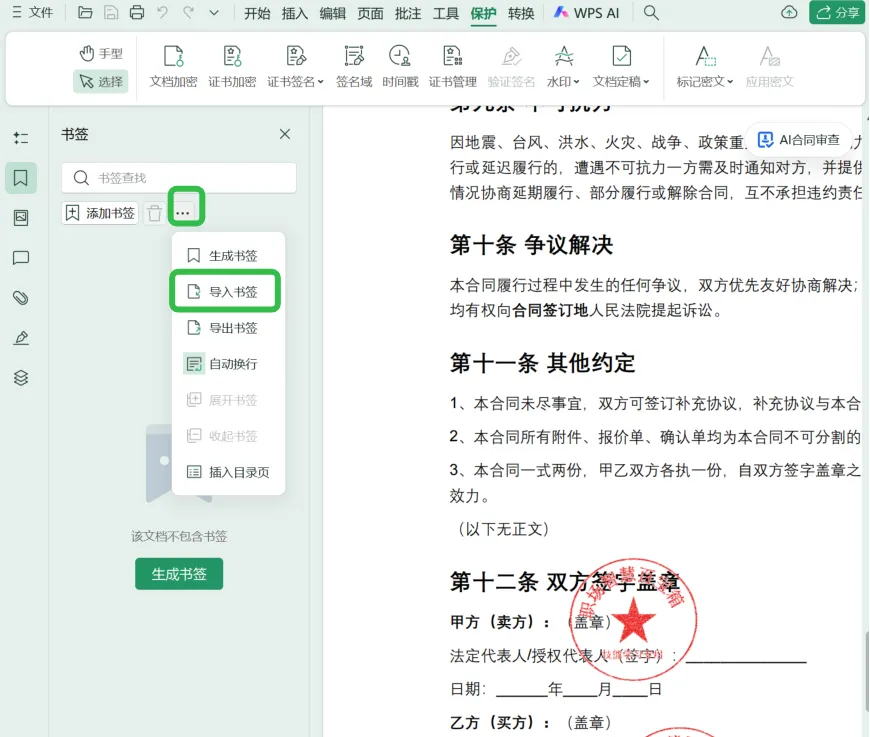Screen dimensions: 870x737
Task: Click the 添加书签 add bookmark button
Action: click(x=100, y=213)
